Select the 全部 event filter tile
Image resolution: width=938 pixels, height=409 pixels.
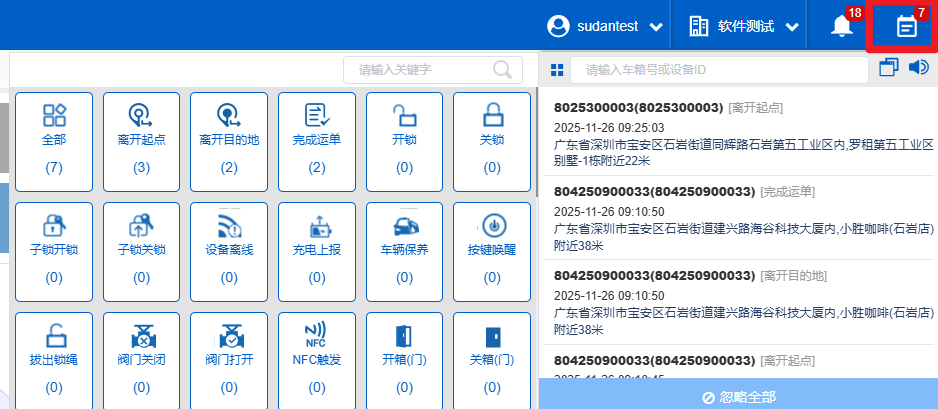54,138
